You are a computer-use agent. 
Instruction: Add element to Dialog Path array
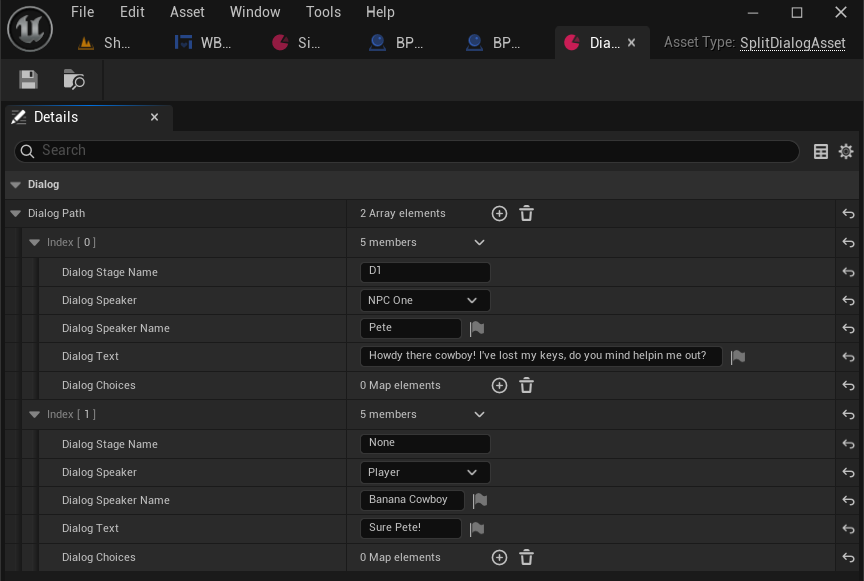(x=499, y=213)
